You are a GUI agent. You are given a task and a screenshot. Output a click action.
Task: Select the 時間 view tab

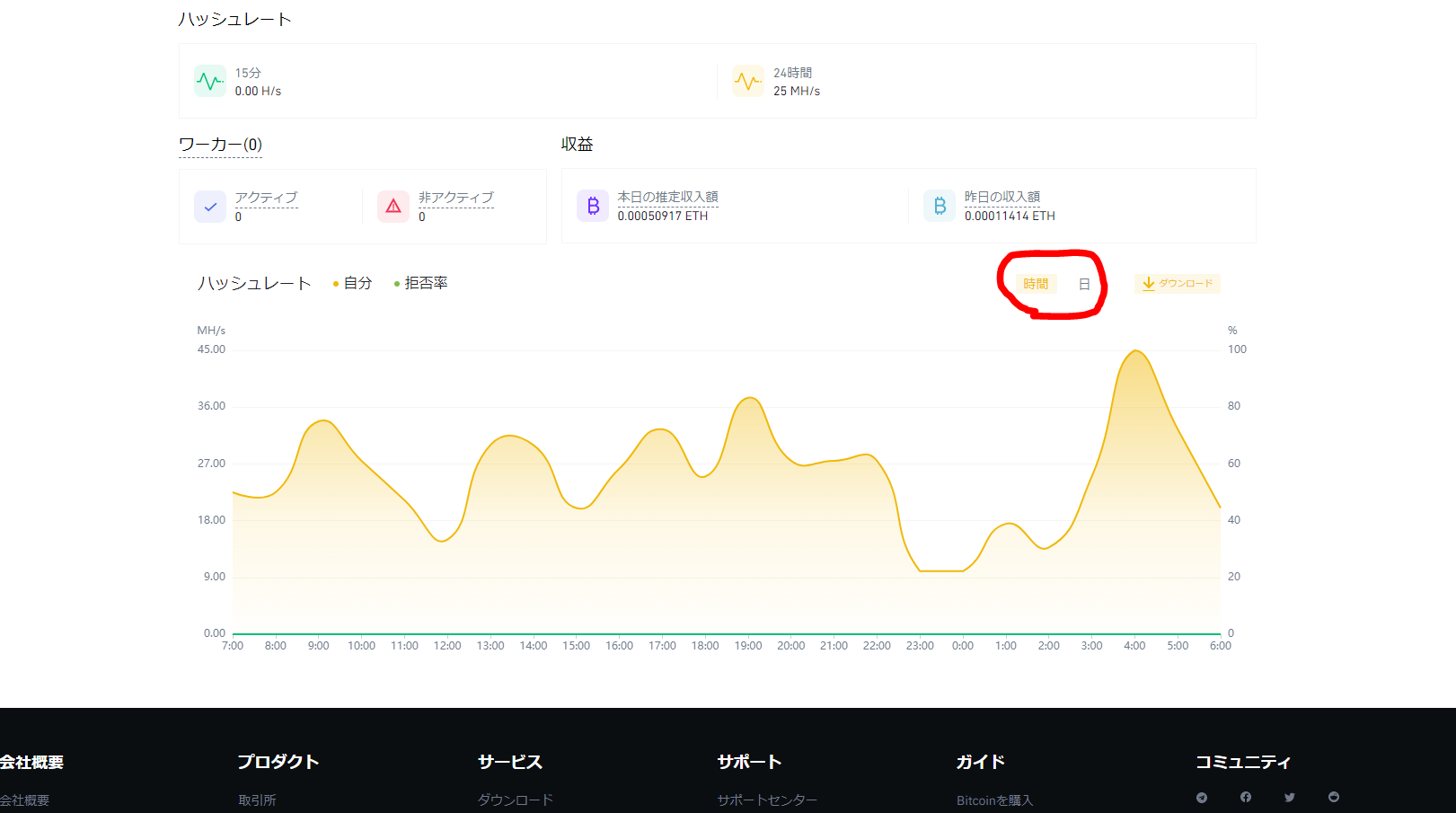pyautogui.click(x=1035, y=283)
